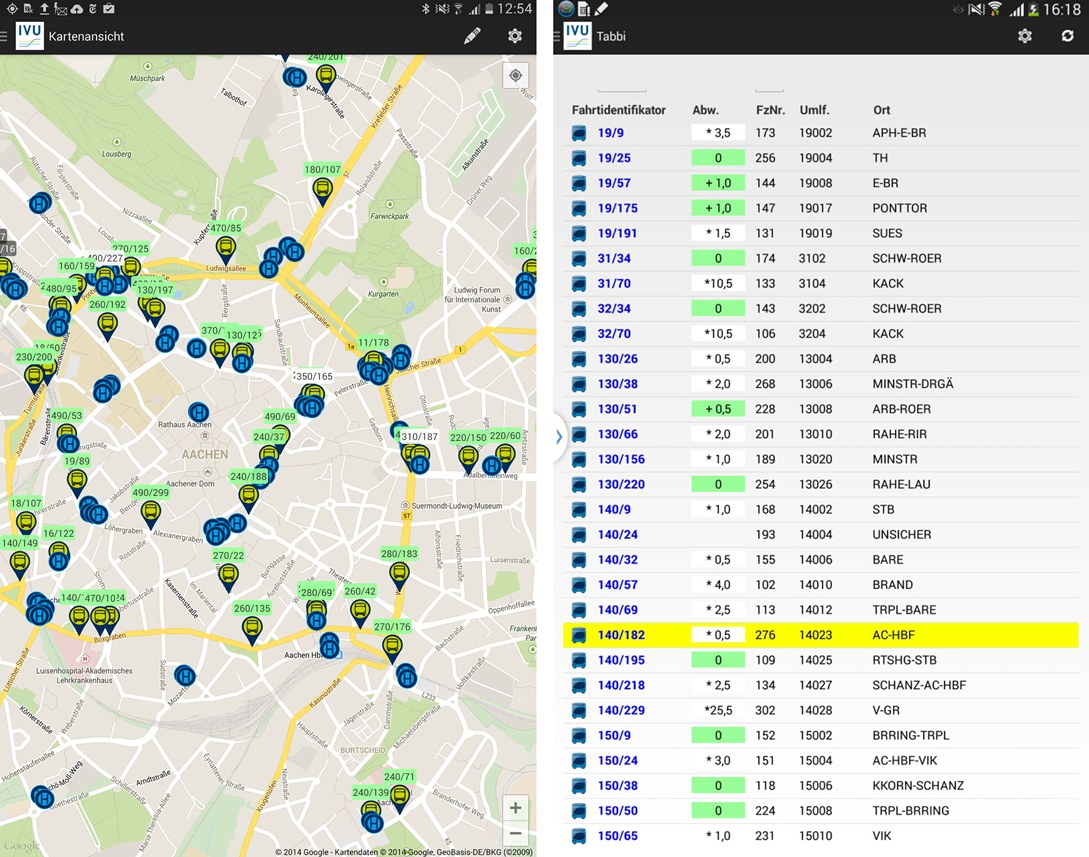Image resolution: width=1089 pixels, height=857 pixels.
Task: Tap the bus marker labeled 260/135
Action: pyautogui.click(x=252, y=629)
